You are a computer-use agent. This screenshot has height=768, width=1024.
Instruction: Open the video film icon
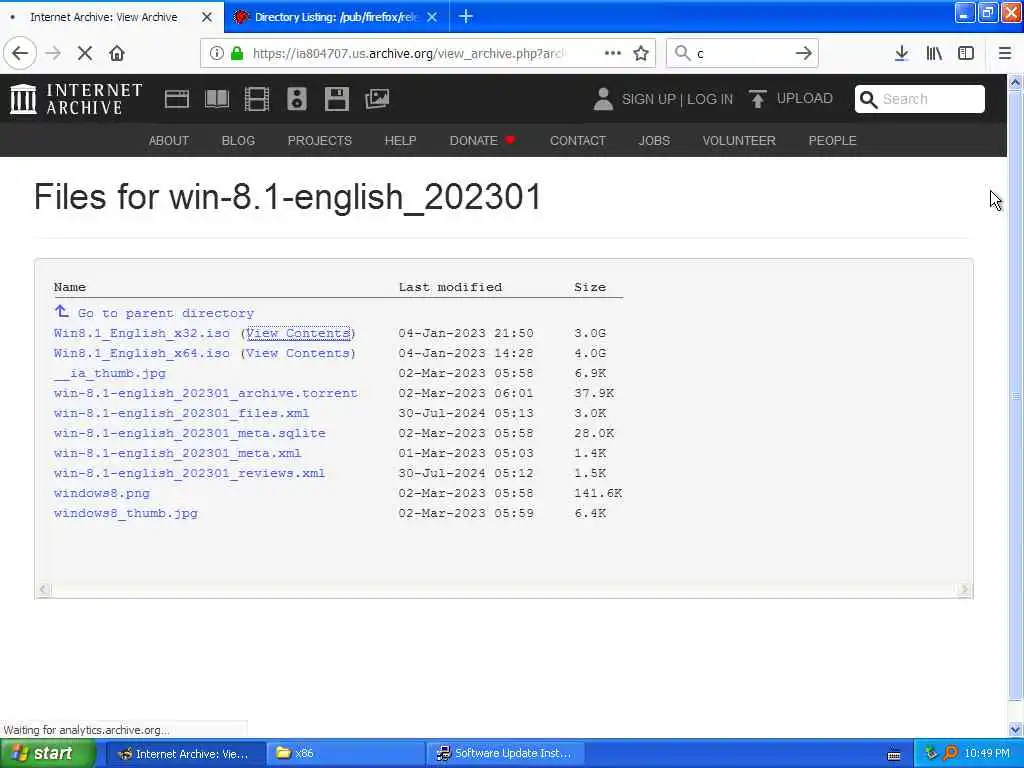tap(257, 99)
